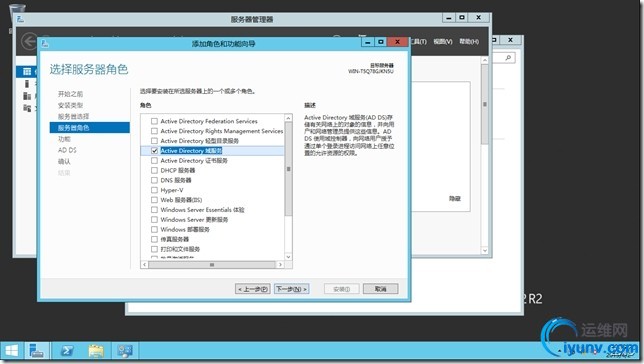The width and height of the screenshot is (644, 364).
Task: Maximize the add roles wizard window
Action: pyautogui.click(x=381, y=42)
